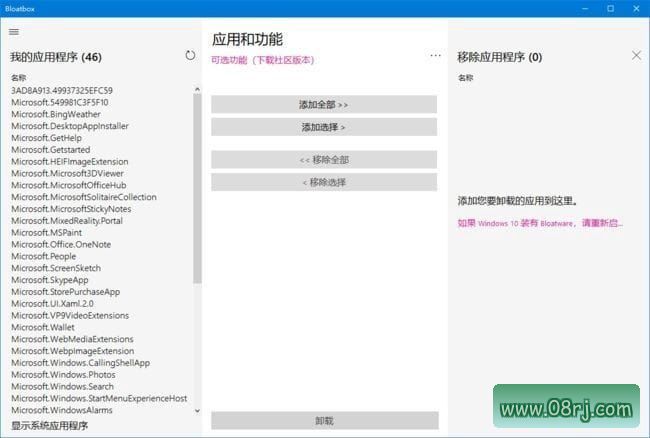The height and width of the screenshot is (438, 650).
Task: Select Microsoft.Windows.CallingShellApp
Action: 80,363
